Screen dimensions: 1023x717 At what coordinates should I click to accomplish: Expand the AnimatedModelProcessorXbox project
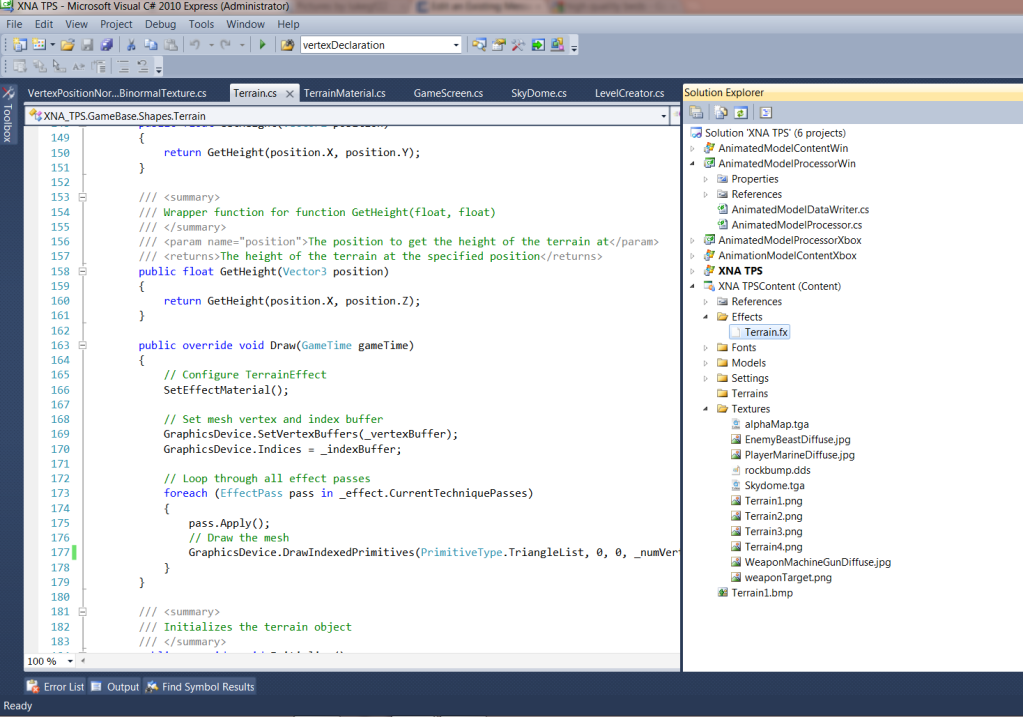(693, 240)
